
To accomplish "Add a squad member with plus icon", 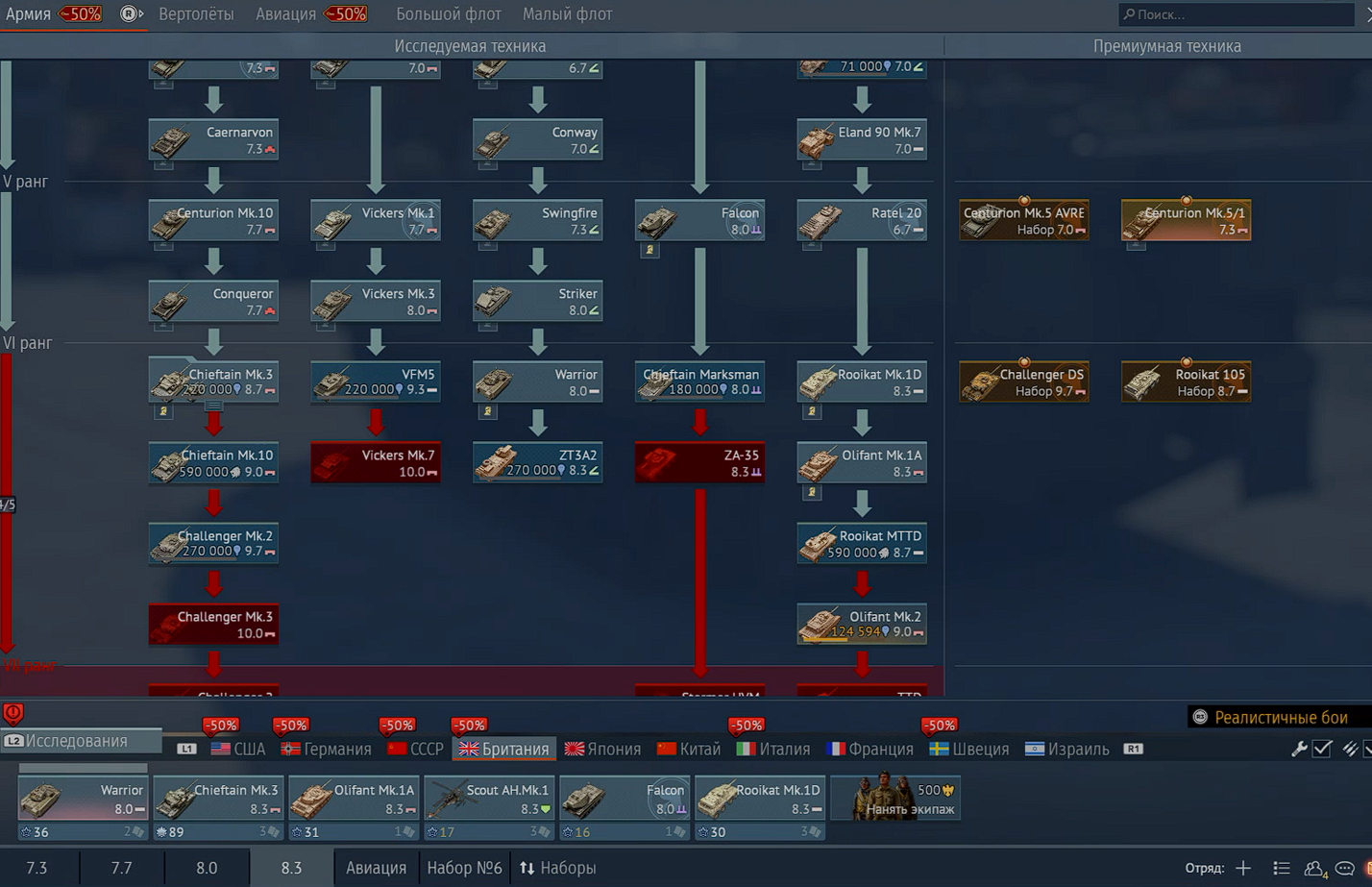I will pos(1243,868).
